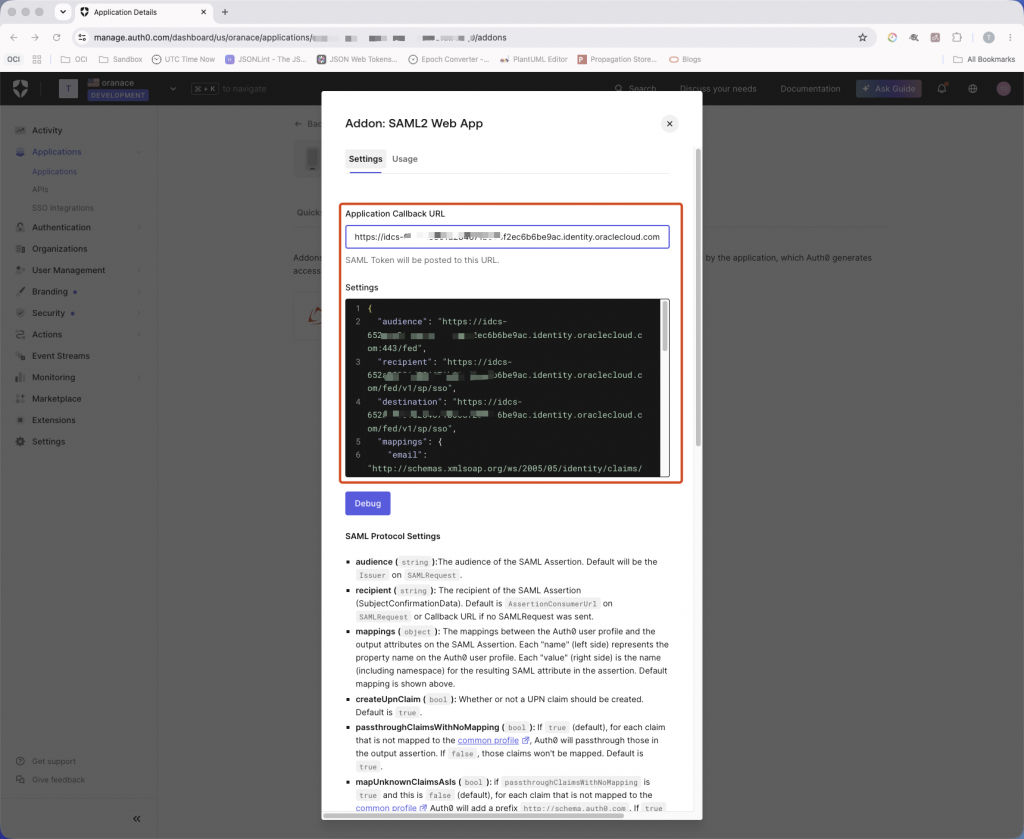The image size is (1024, 839).
Task: Open the OCI bookmark
Action: tap(14, 59)
